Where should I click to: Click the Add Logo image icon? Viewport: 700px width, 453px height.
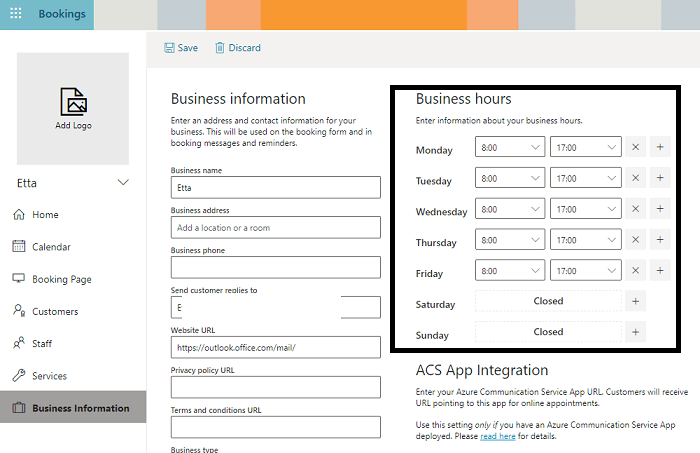(74, 102)
